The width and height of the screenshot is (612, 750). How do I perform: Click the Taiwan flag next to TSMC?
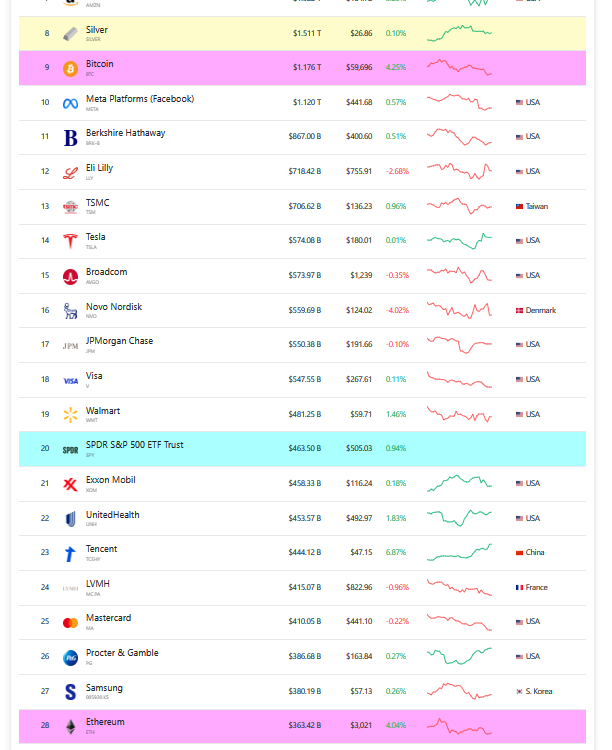pos(519,207)
